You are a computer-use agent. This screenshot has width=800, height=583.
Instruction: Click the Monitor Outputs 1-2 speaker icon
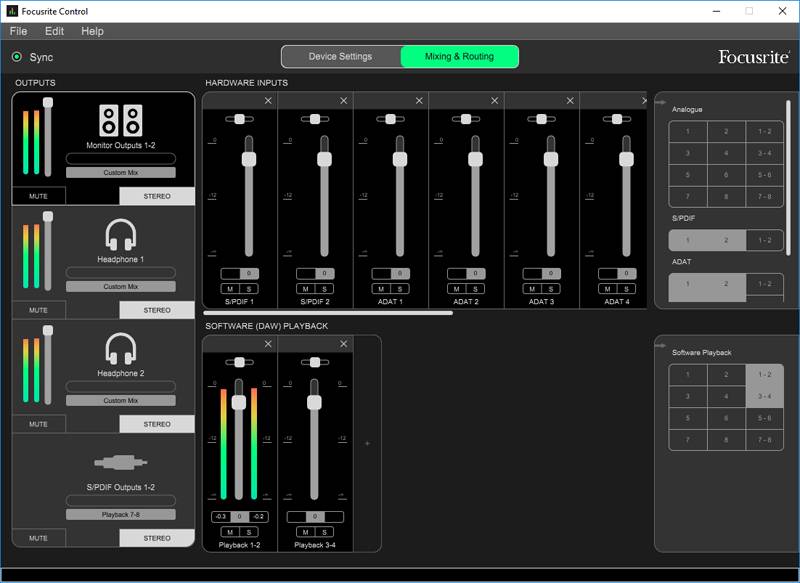point(120,121)
